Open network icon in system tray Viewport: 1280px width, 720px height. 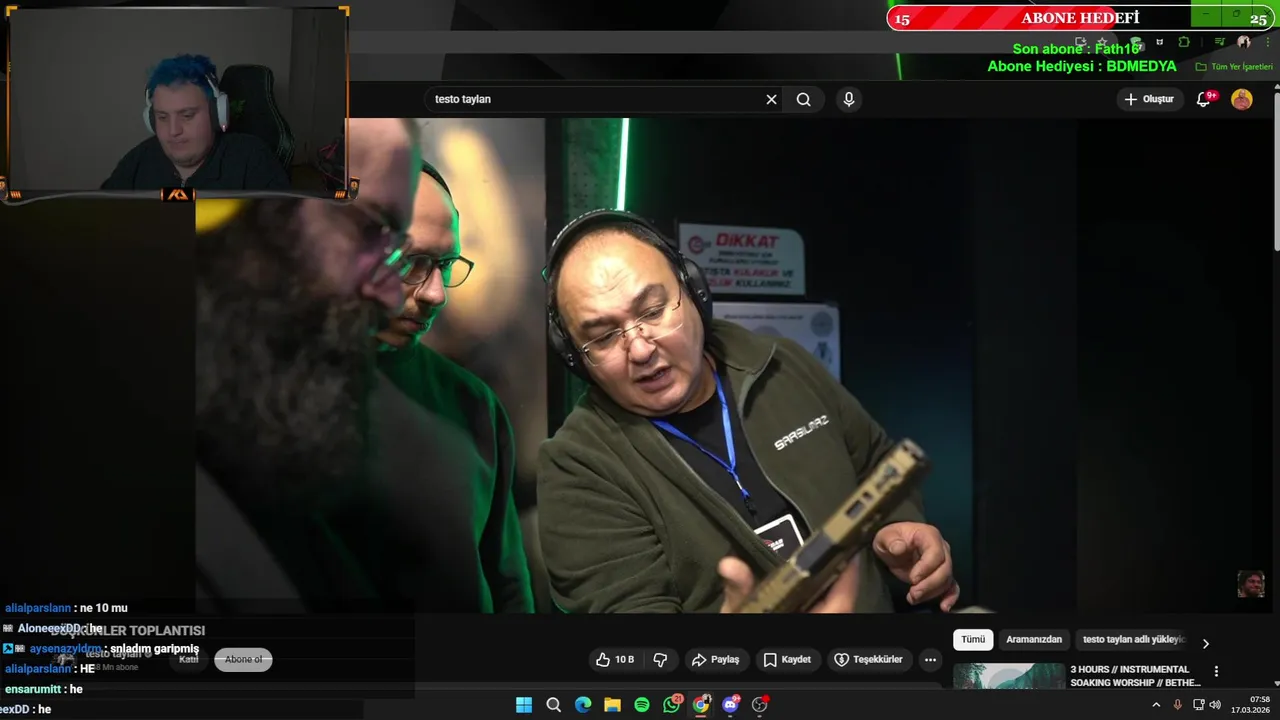point(1198,705)
